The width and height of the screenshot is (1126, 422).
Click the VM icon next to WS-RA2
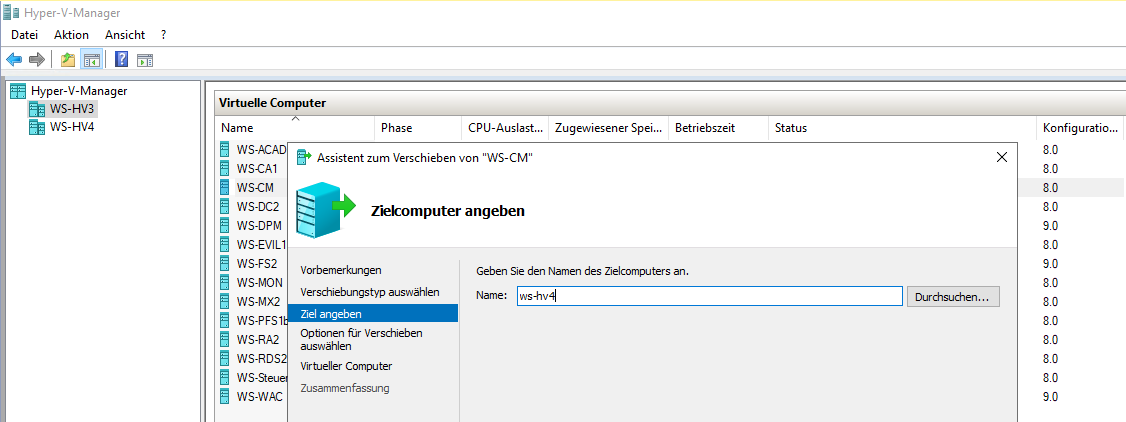225,339
